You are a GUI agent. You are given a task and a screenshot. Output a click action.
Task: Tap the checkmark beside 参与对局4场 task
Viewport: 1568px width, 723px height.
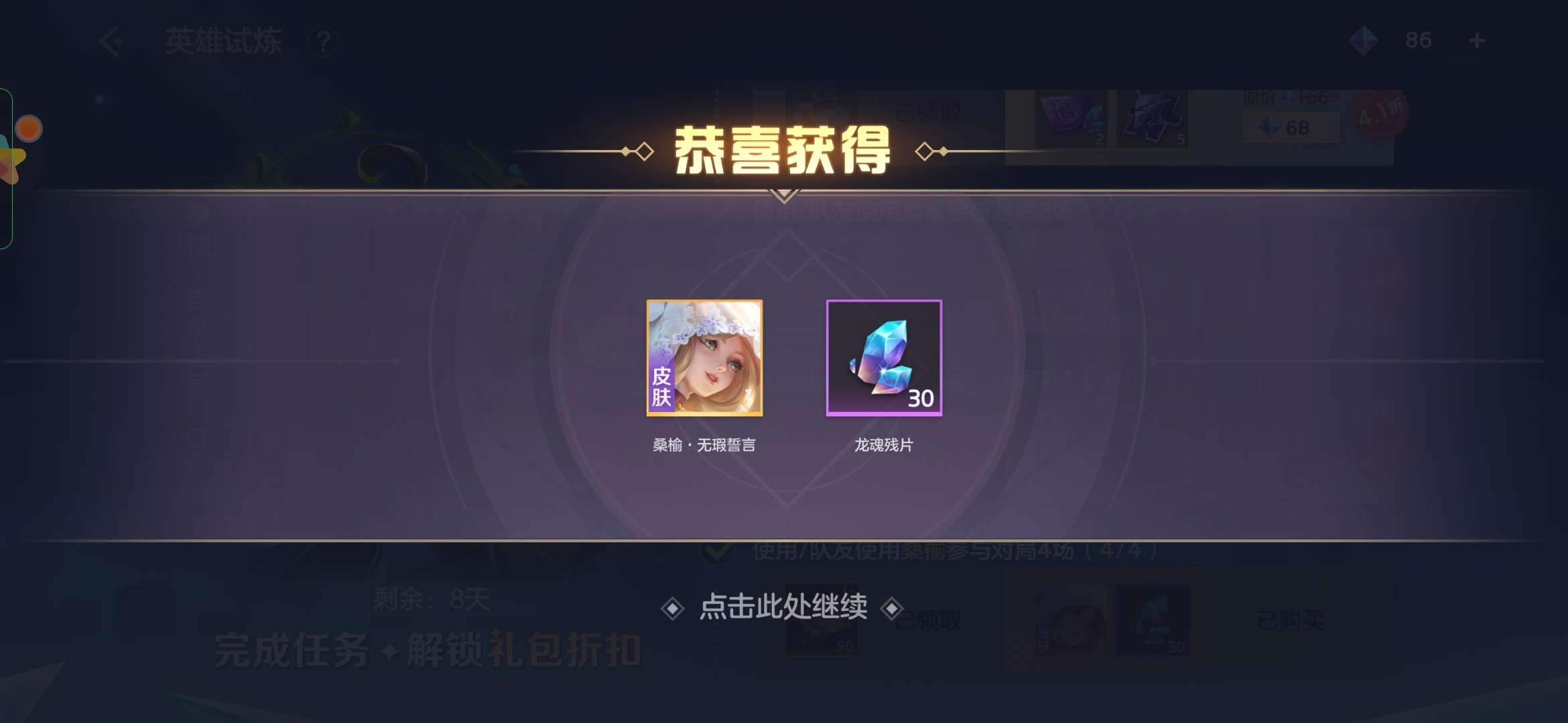(717, 551)
